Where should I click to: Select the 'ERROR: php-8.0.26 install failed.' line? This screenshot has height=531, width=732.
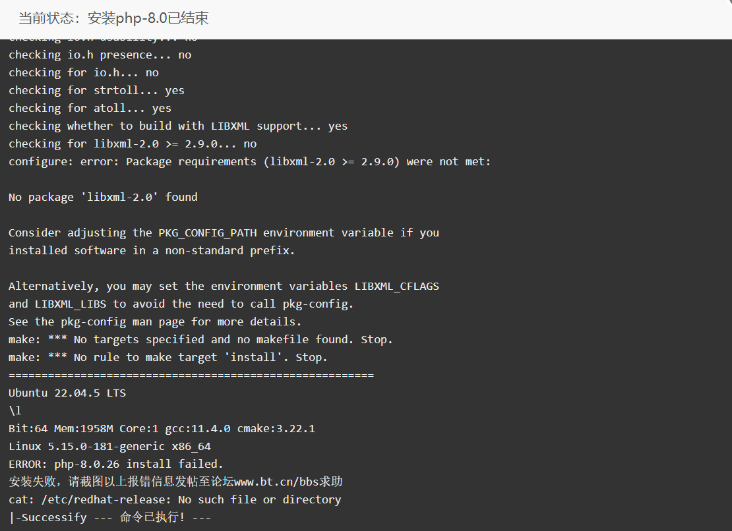[116, 464]
